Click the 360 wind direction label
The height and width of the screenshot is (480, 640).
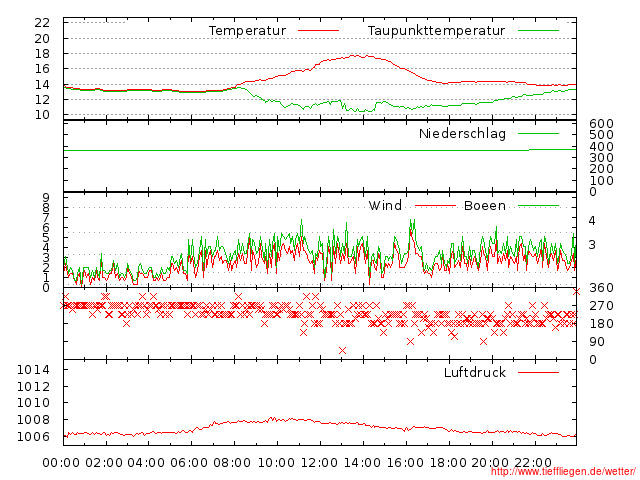pyautogui.click(x=601, y=288)
